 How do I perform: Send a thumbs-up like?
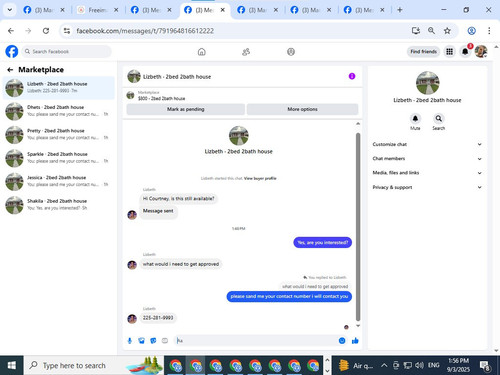[x=355, y=341]
